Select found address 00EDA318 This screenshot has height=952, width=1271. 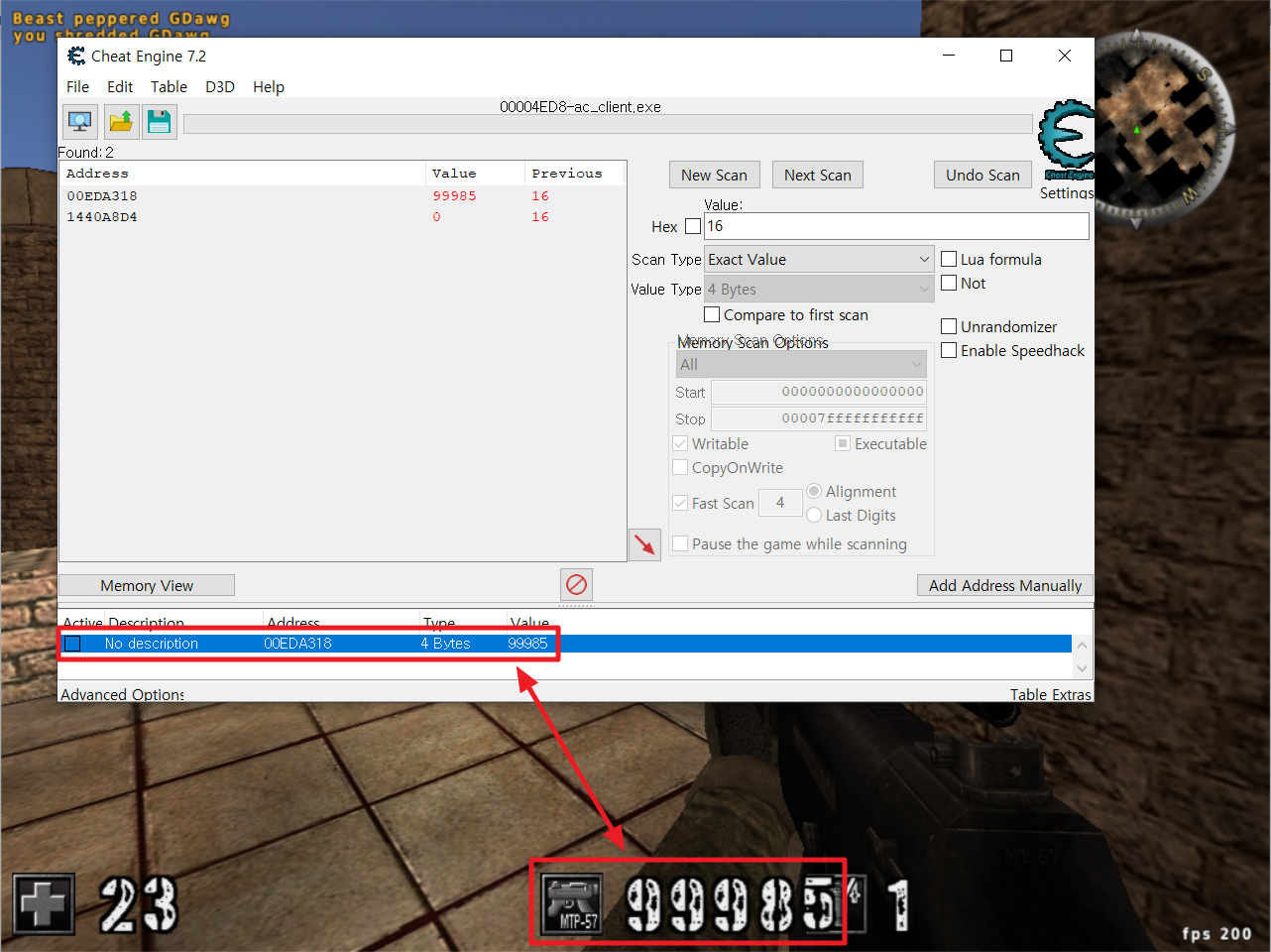pos(342,196)
